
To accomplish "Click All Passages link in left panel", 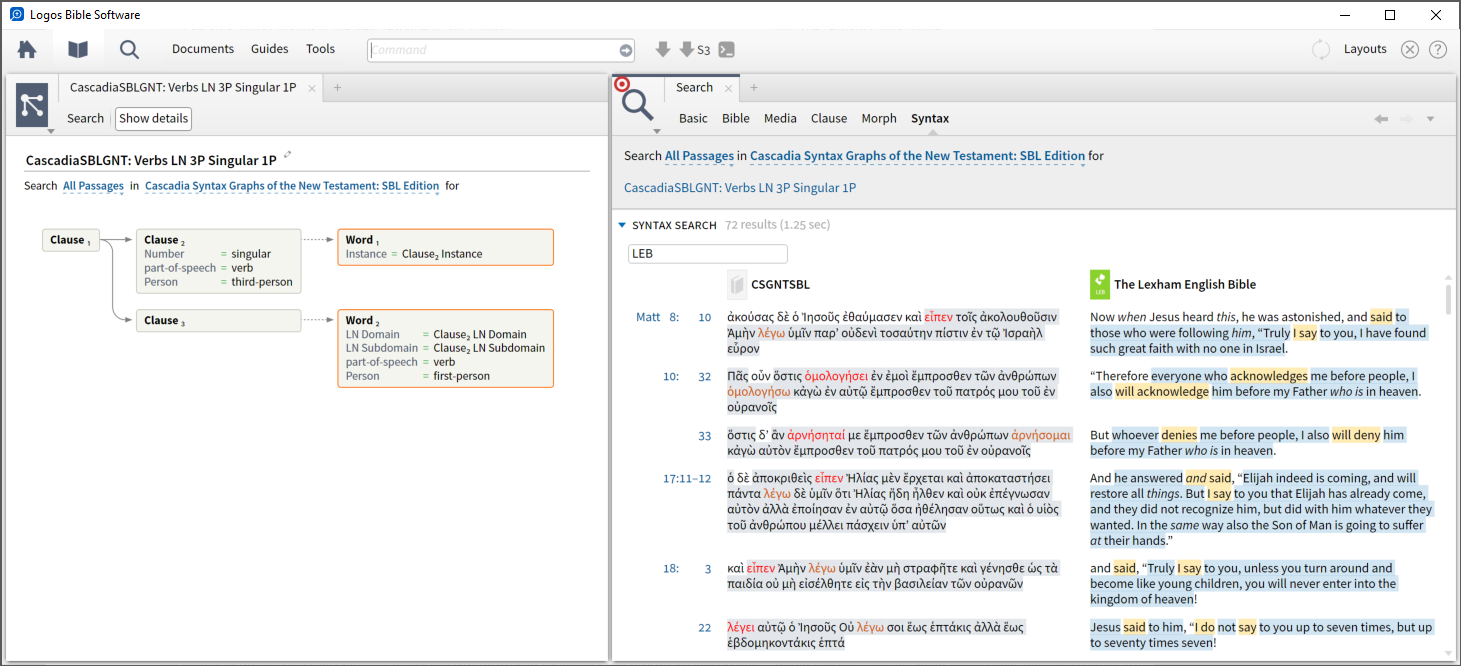I will coord(93,186).
